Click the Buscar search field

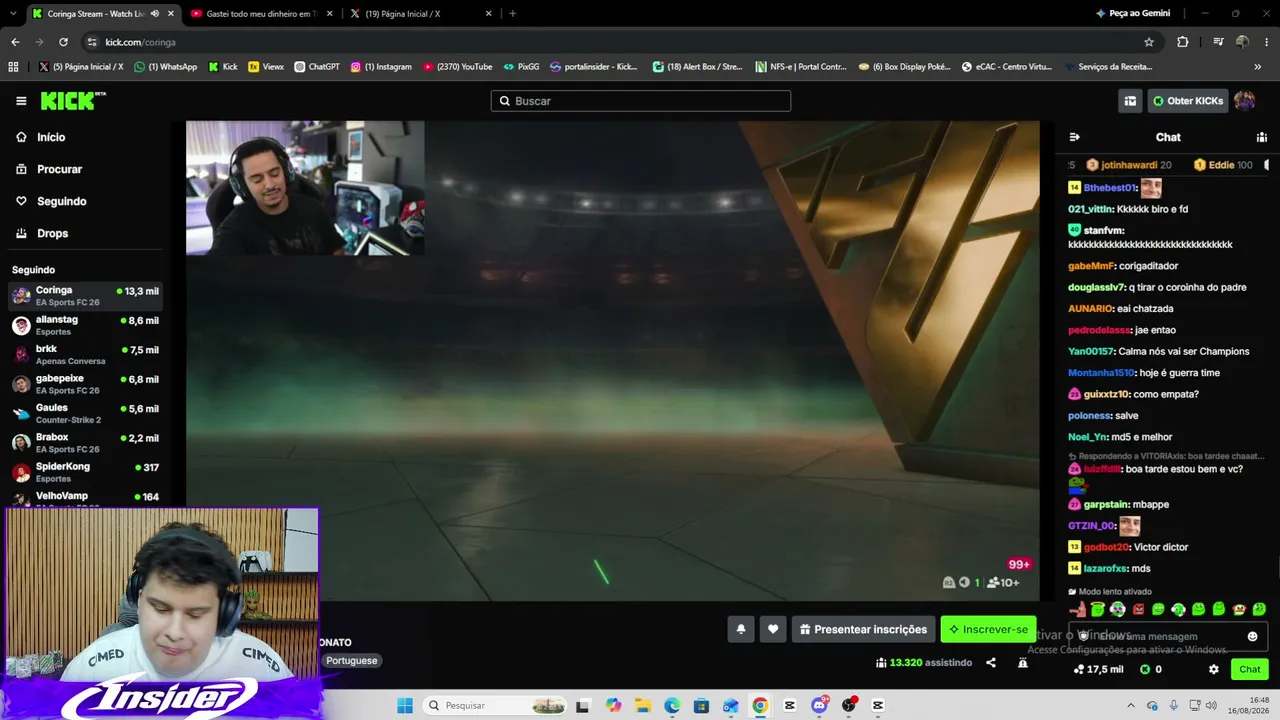pos(641,101)
